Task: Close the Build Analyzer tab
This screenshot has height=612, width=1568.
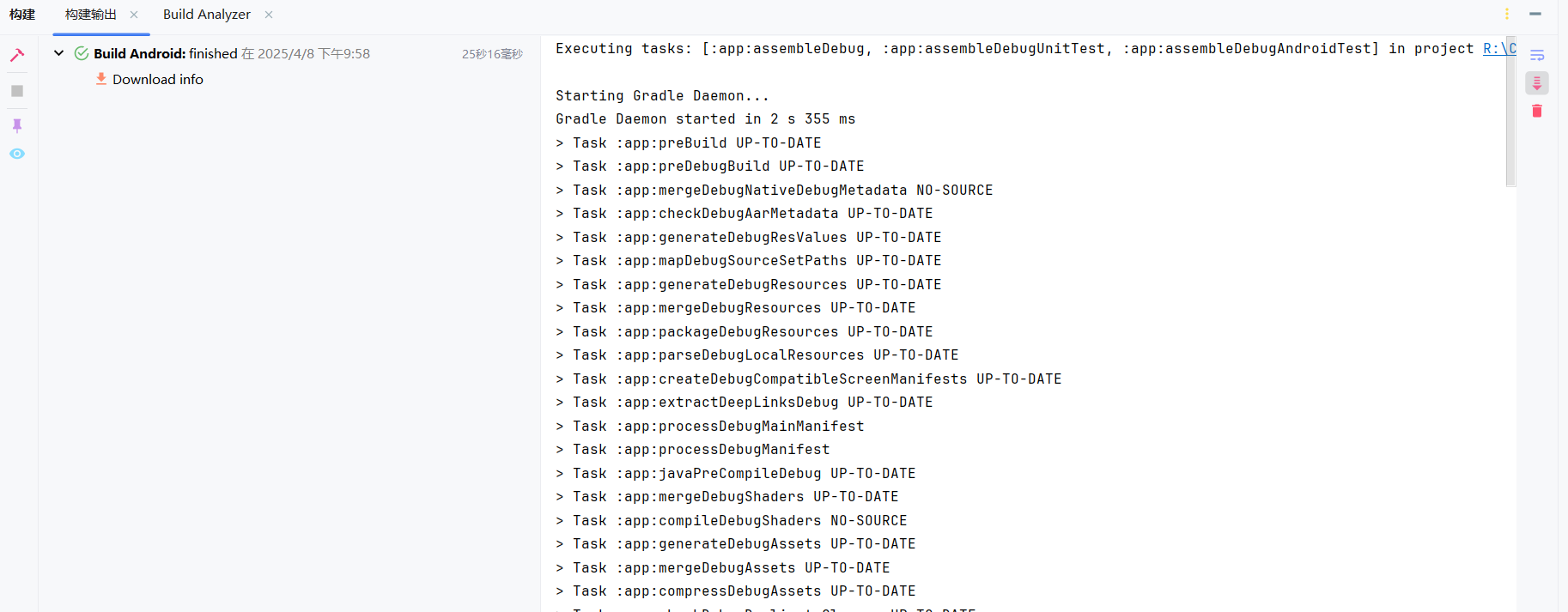Action: tap(269, 15)
